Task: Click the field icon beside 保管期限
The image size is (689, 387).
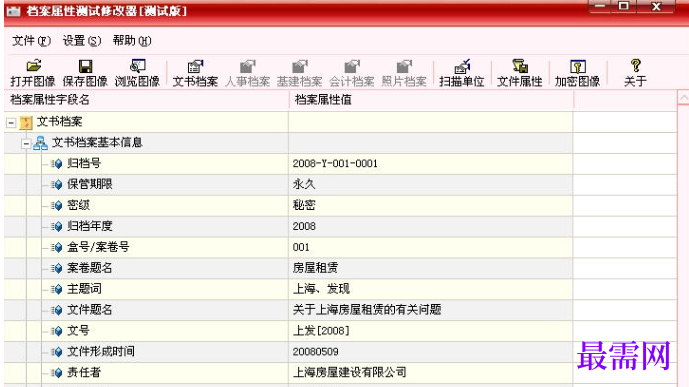Action: coord(56,184)
